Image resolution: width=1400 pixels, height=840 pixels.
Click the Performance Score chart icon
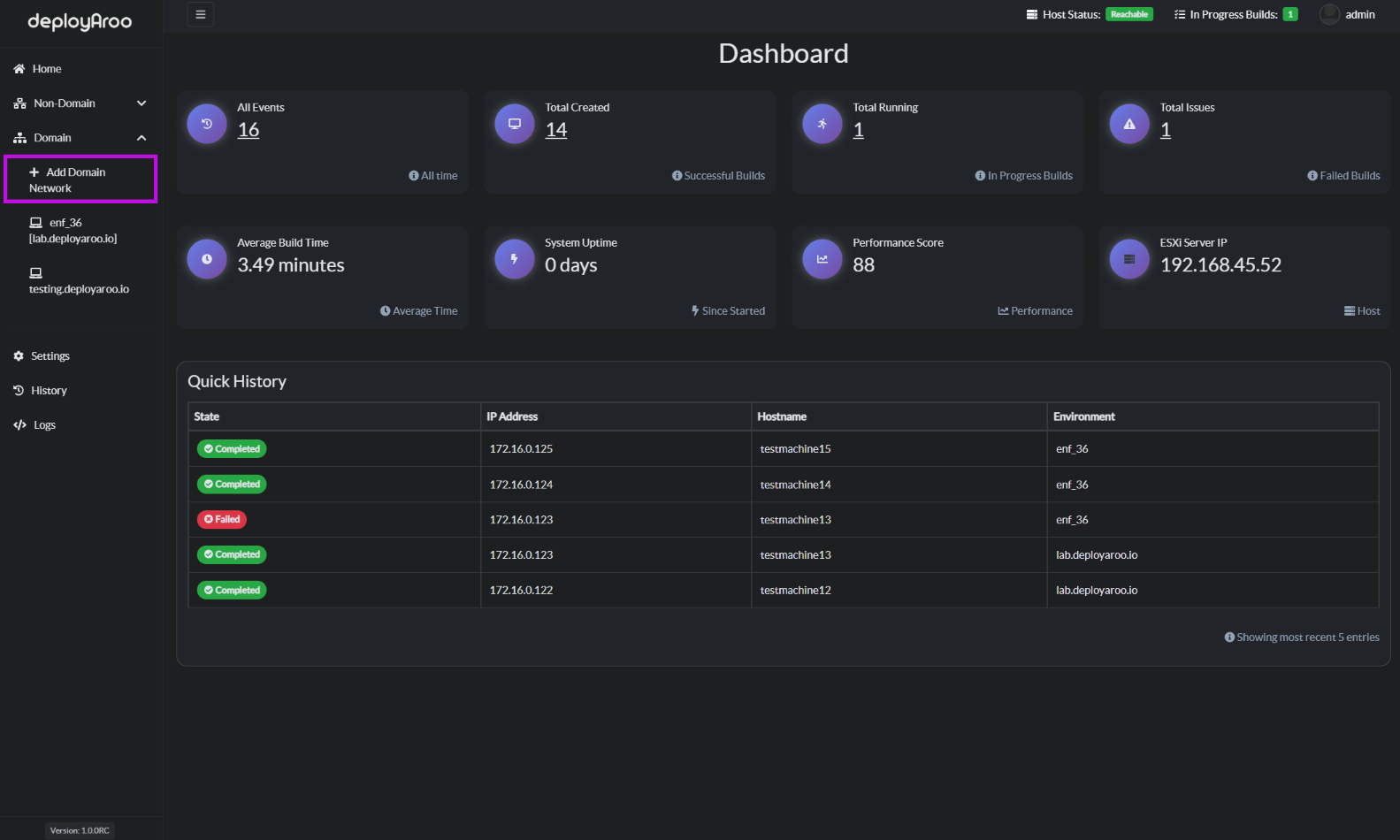click(822, 259)
